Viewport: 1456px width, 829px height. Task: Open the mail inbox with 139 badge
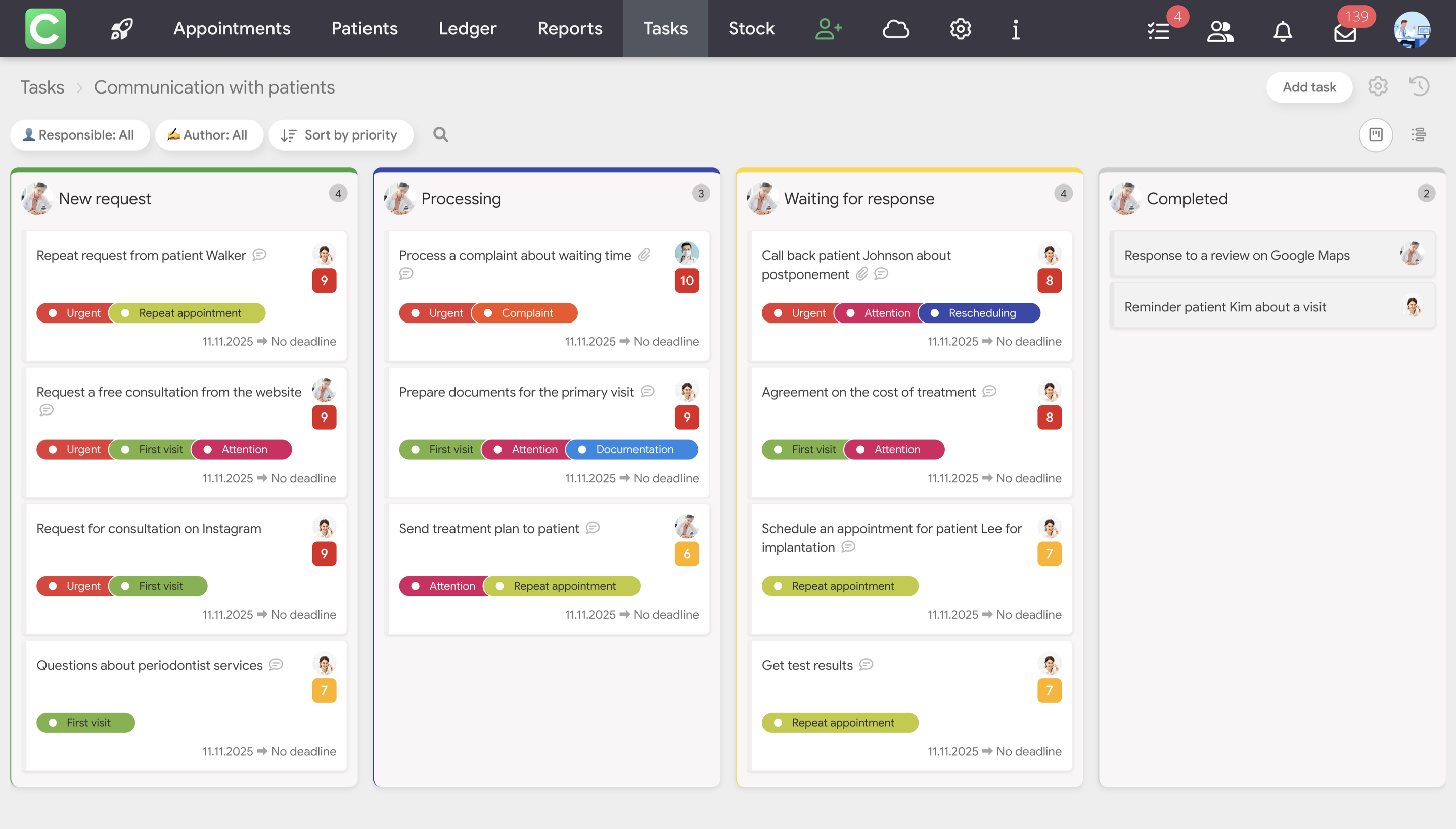click(x=1345, y=32)
